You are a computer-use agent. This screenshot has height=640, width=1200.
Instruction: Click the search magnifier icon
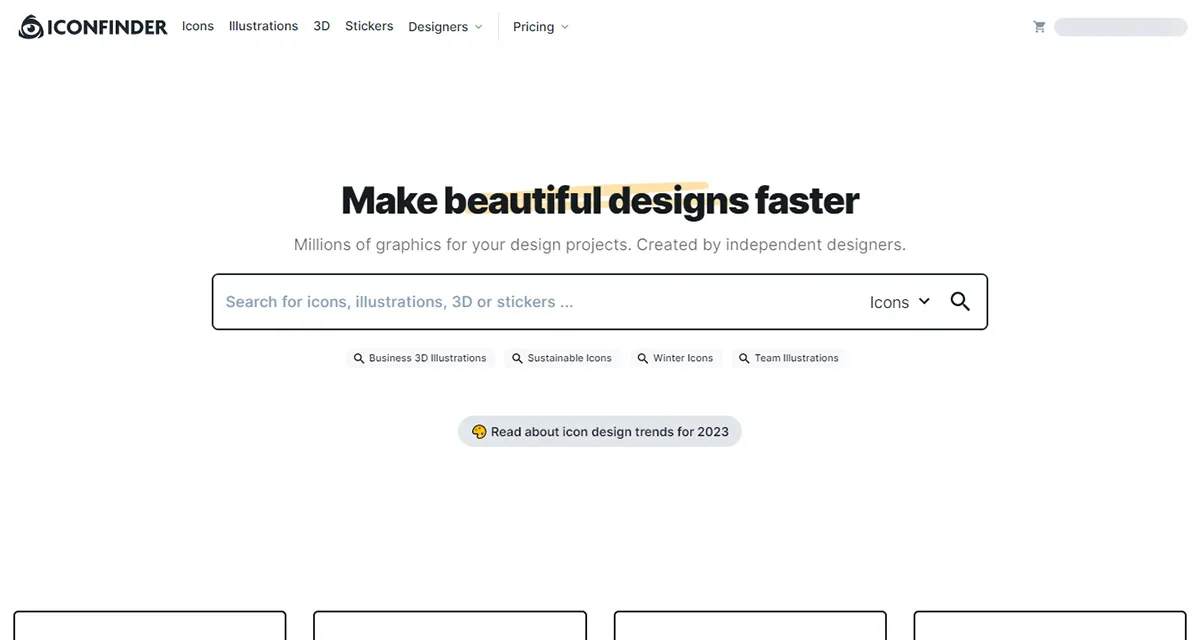[x=960, y=301]
